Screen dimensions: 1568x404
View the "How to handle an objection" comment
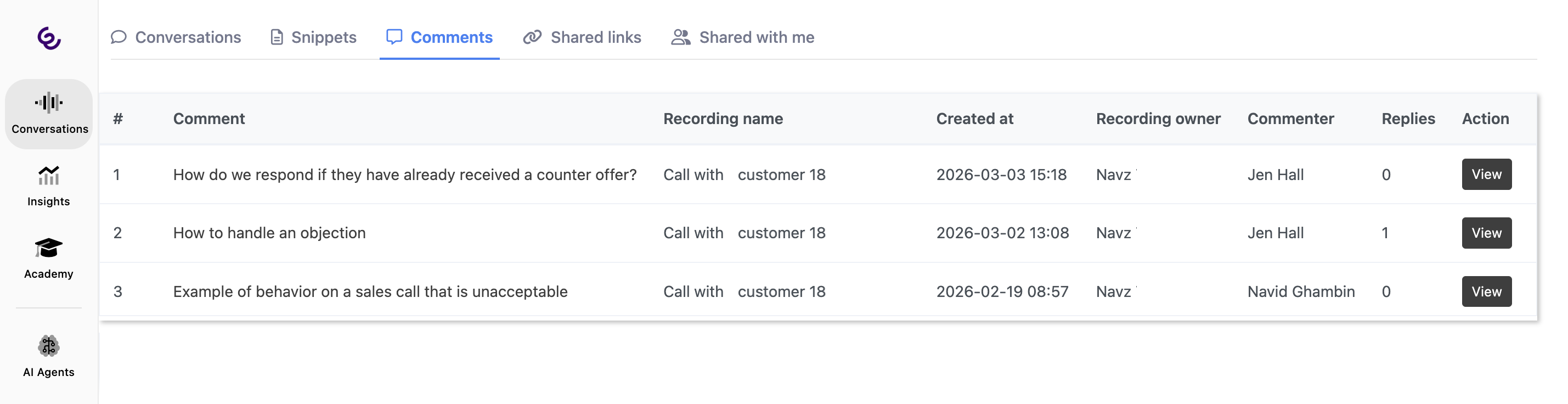point(1486,233)
